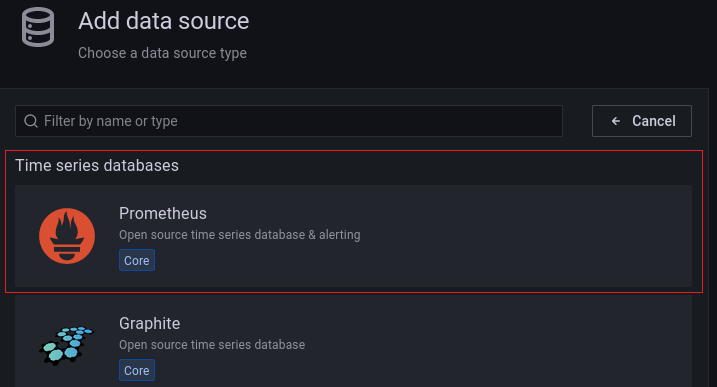Click the Graphite hexagon logo icon
This screenshot has height=387, width=717.
[x=67, y=345]
